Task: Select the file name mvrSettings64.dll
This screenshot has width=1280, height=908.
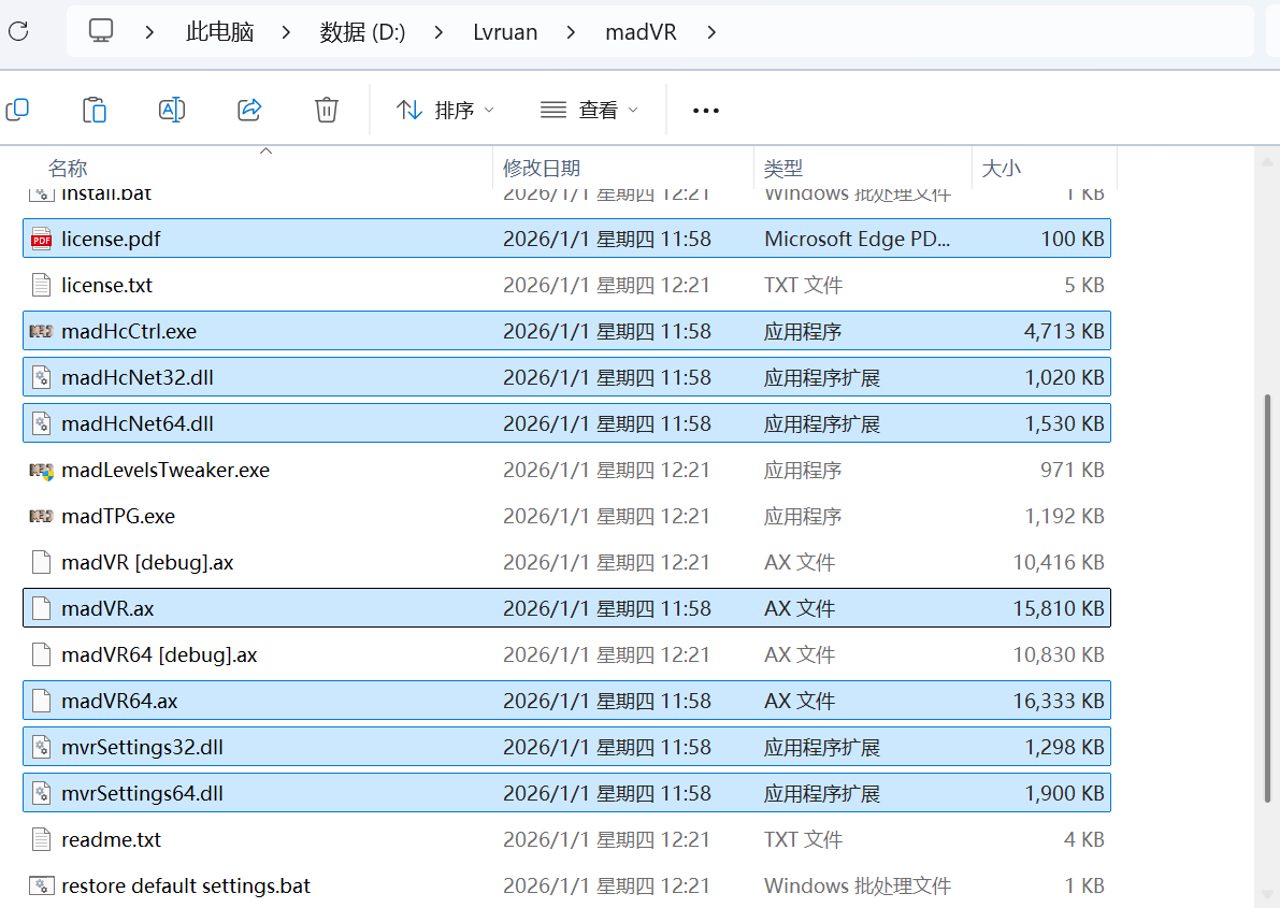Action: 142,793
